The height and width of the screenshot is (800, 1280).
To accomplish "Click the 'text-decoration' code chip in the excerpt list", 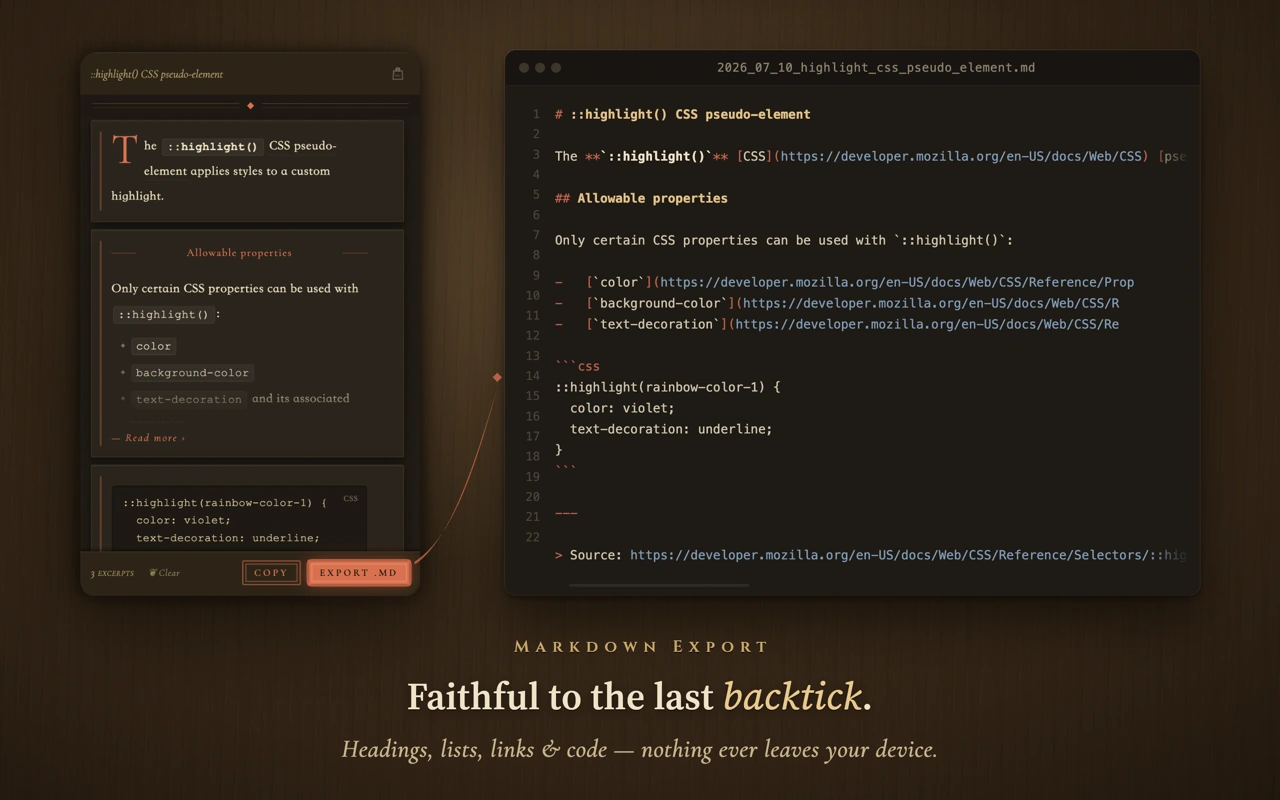I will click(x=189, y=399).
